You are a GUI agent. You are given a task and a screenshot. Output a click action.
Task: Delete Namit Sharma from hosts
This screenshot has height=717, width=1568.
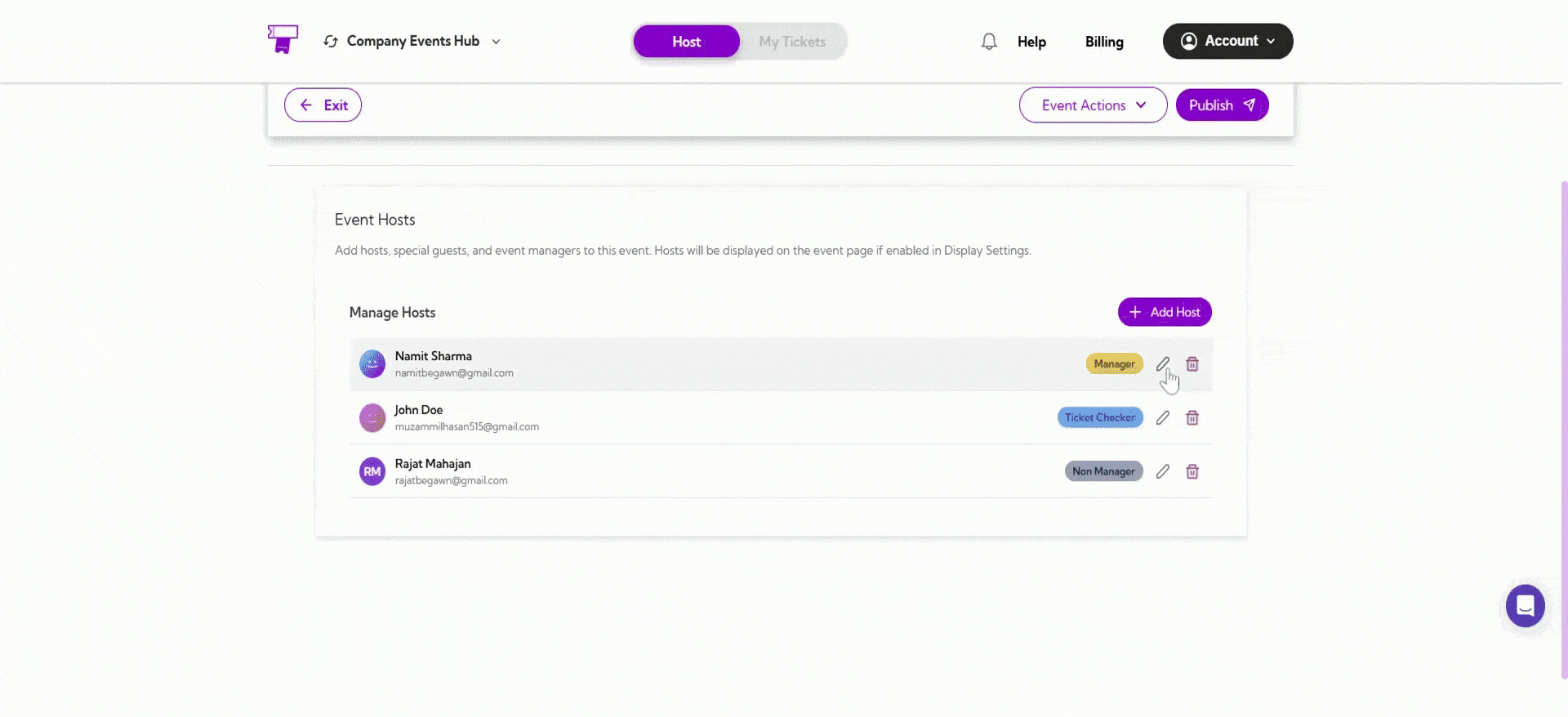coord(1192,364)
